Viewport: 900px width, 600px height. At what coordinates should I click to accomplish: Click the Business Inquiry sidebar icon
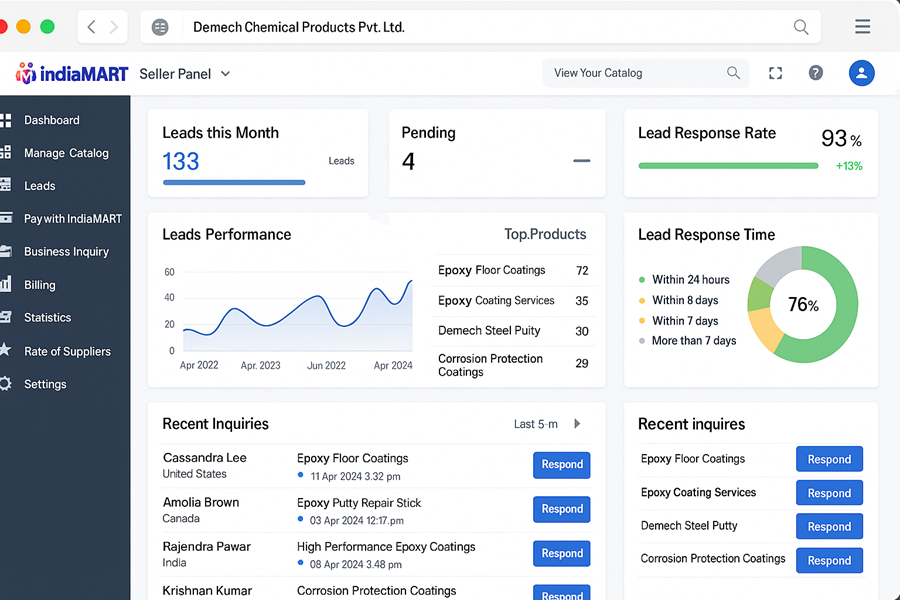coord(6,251)
